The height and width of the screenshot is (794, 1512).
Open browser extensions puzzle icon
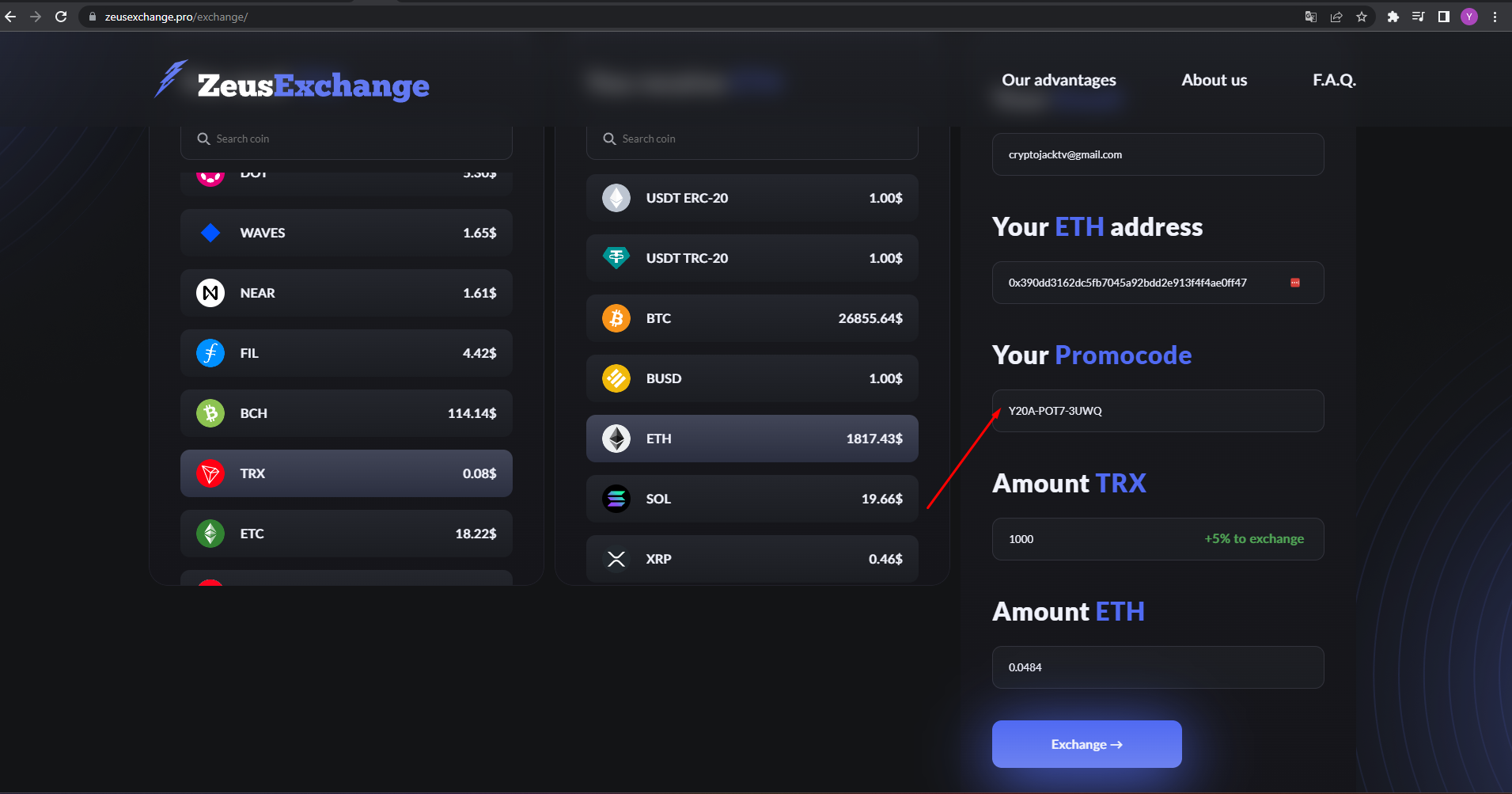pyautogui.click(x=1393, y=17)
